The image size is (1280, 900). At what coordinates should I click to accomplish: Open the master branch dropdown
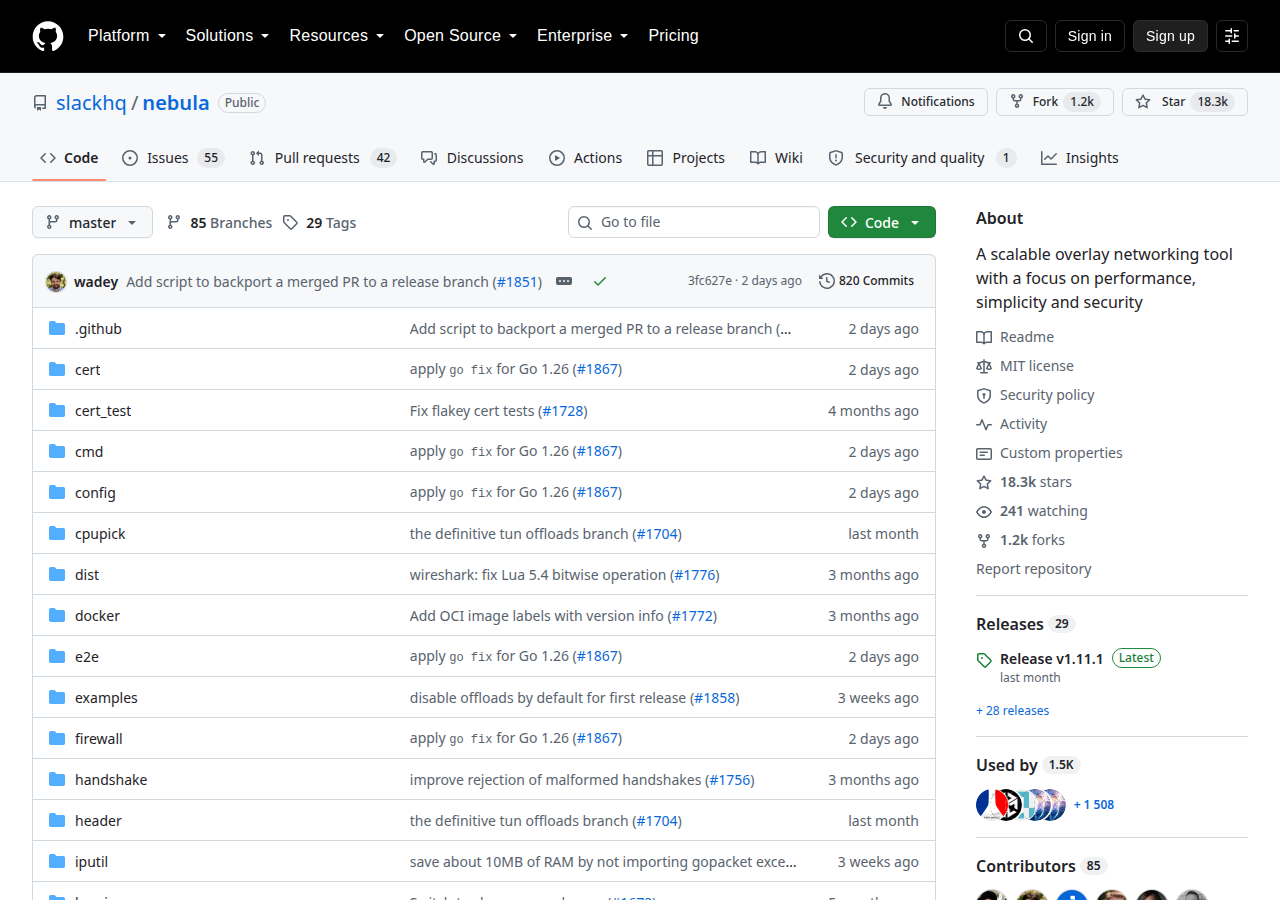92,222
